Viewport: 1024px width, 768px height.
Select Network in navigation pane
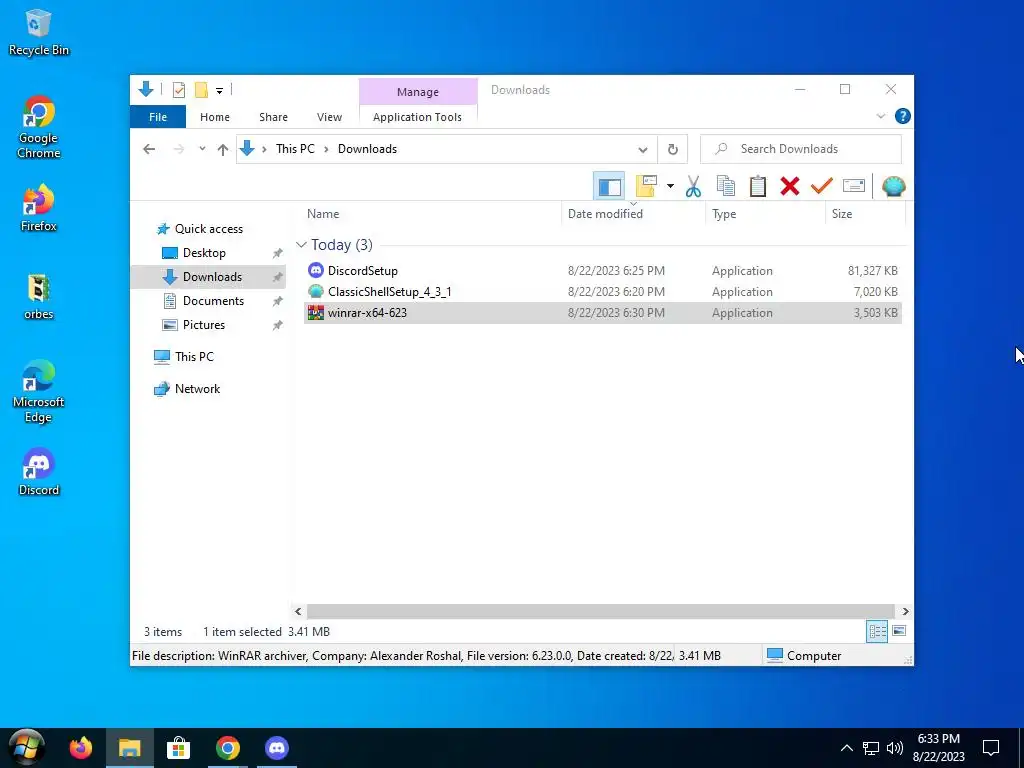coord(197,389)
